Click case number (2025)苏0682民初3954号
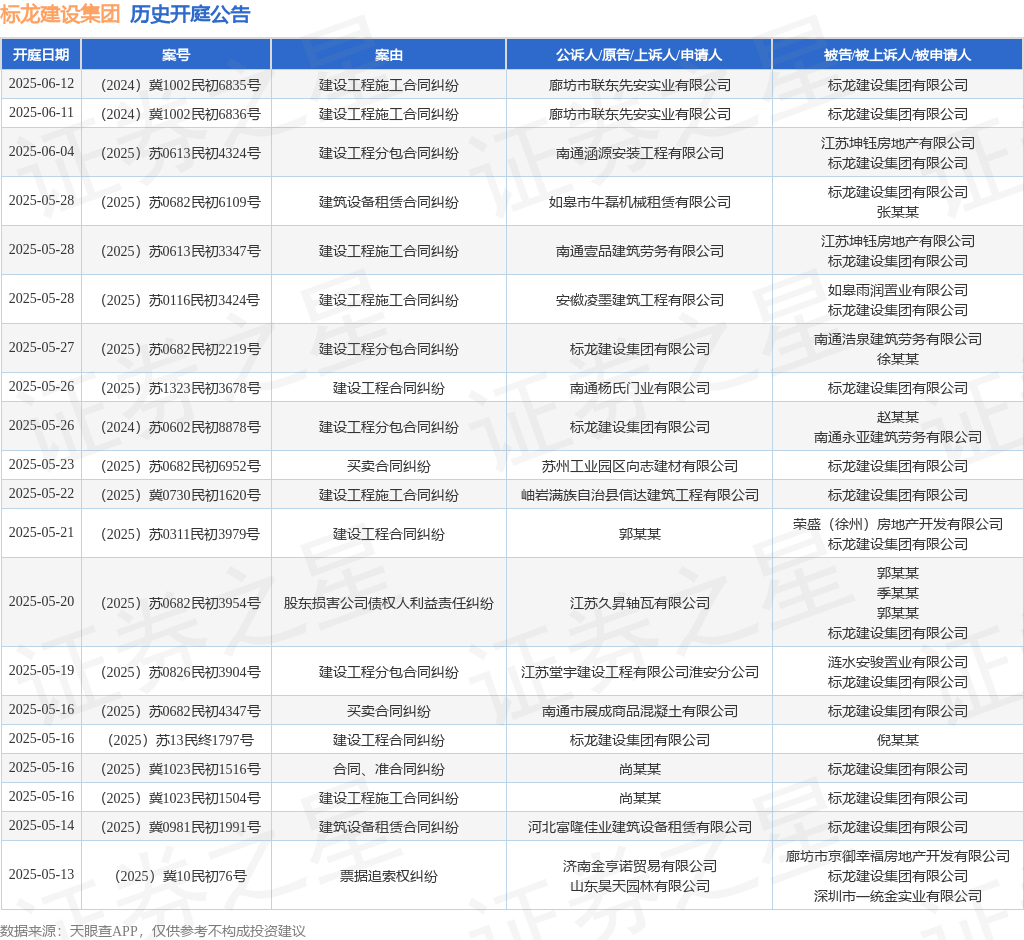This screenshot has height=940, width=1024. [x=180, y=603]
